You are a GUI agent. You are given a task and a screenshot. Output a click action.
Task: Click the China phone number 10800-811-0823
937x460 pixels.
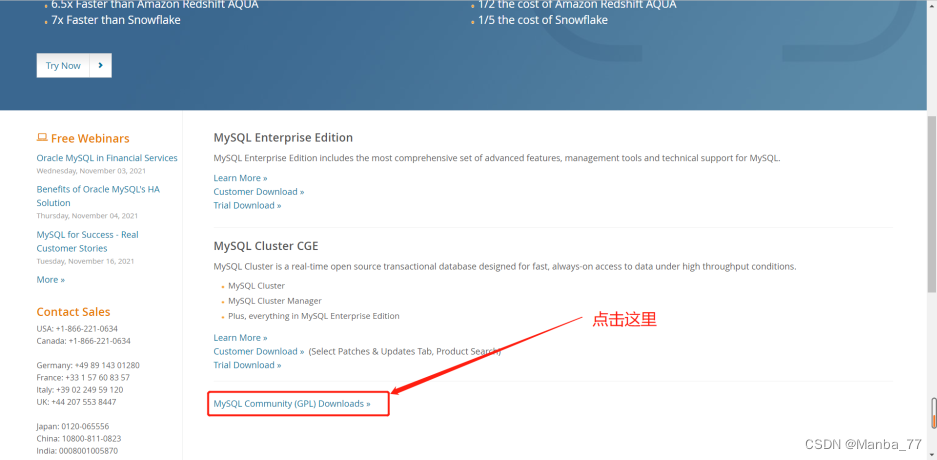coord(91,438)
